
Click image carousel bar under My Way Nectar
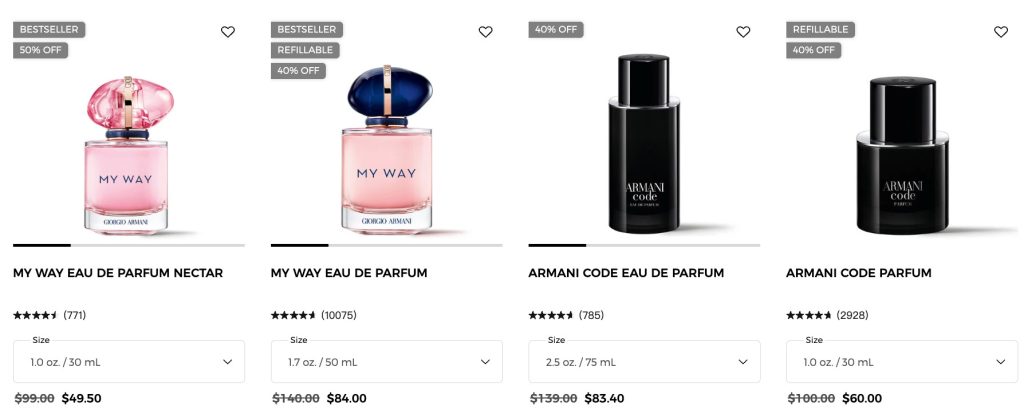point(129,245)
